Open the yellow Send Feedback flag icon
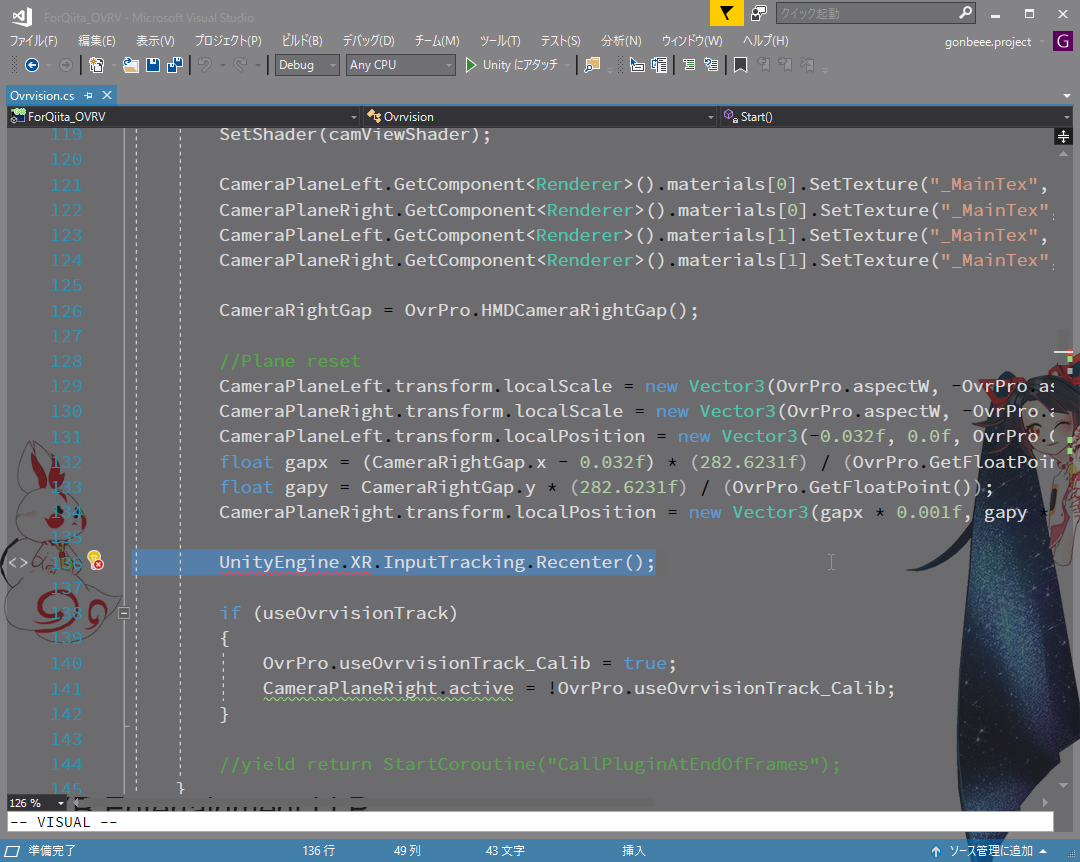This screenshot has height=862, width=1080. [x=726, y=14]
